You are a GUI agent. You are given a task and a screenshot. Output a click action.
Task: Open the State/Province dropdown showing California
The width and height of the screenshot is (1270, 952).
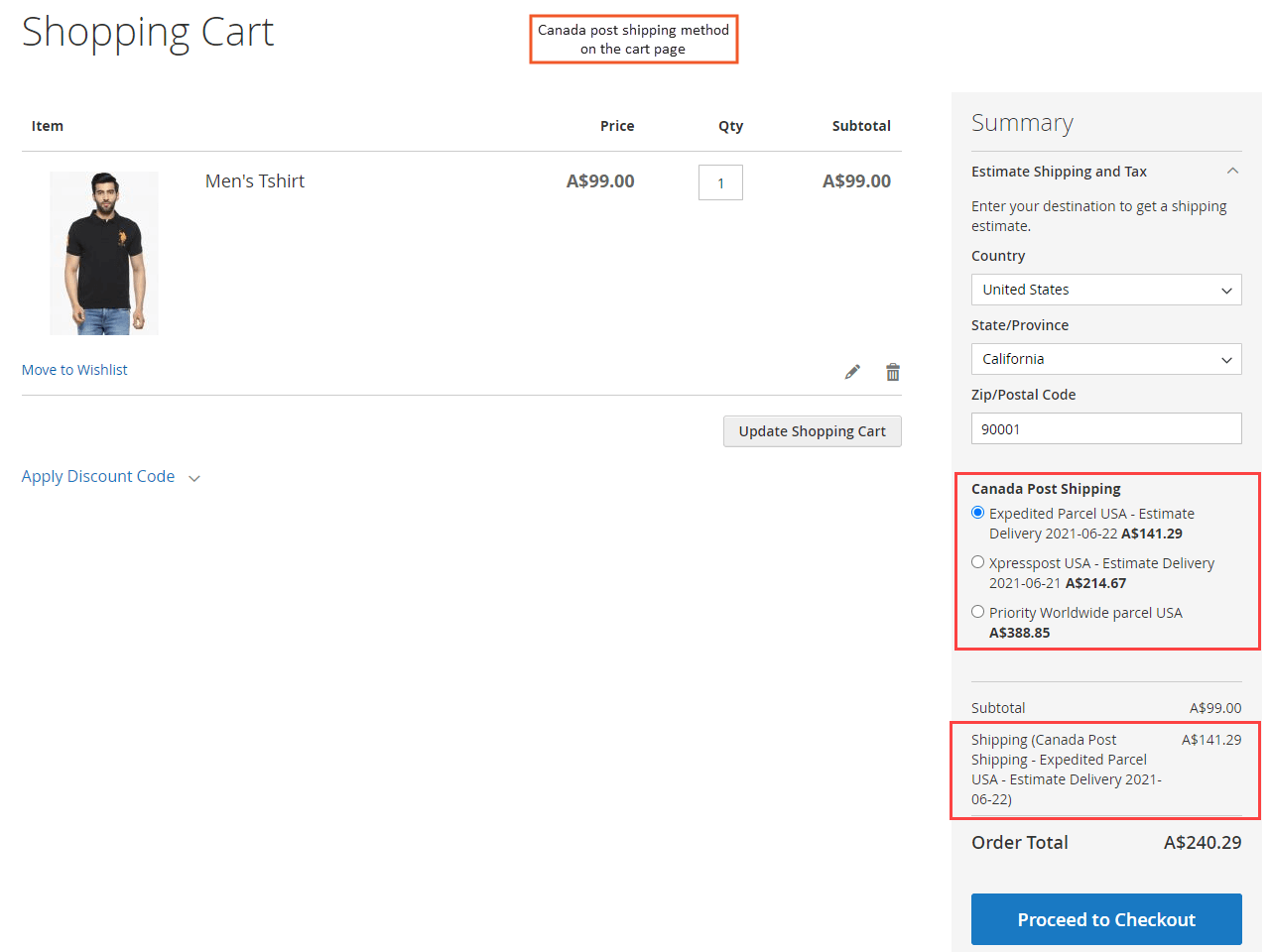pos(1106,359)
